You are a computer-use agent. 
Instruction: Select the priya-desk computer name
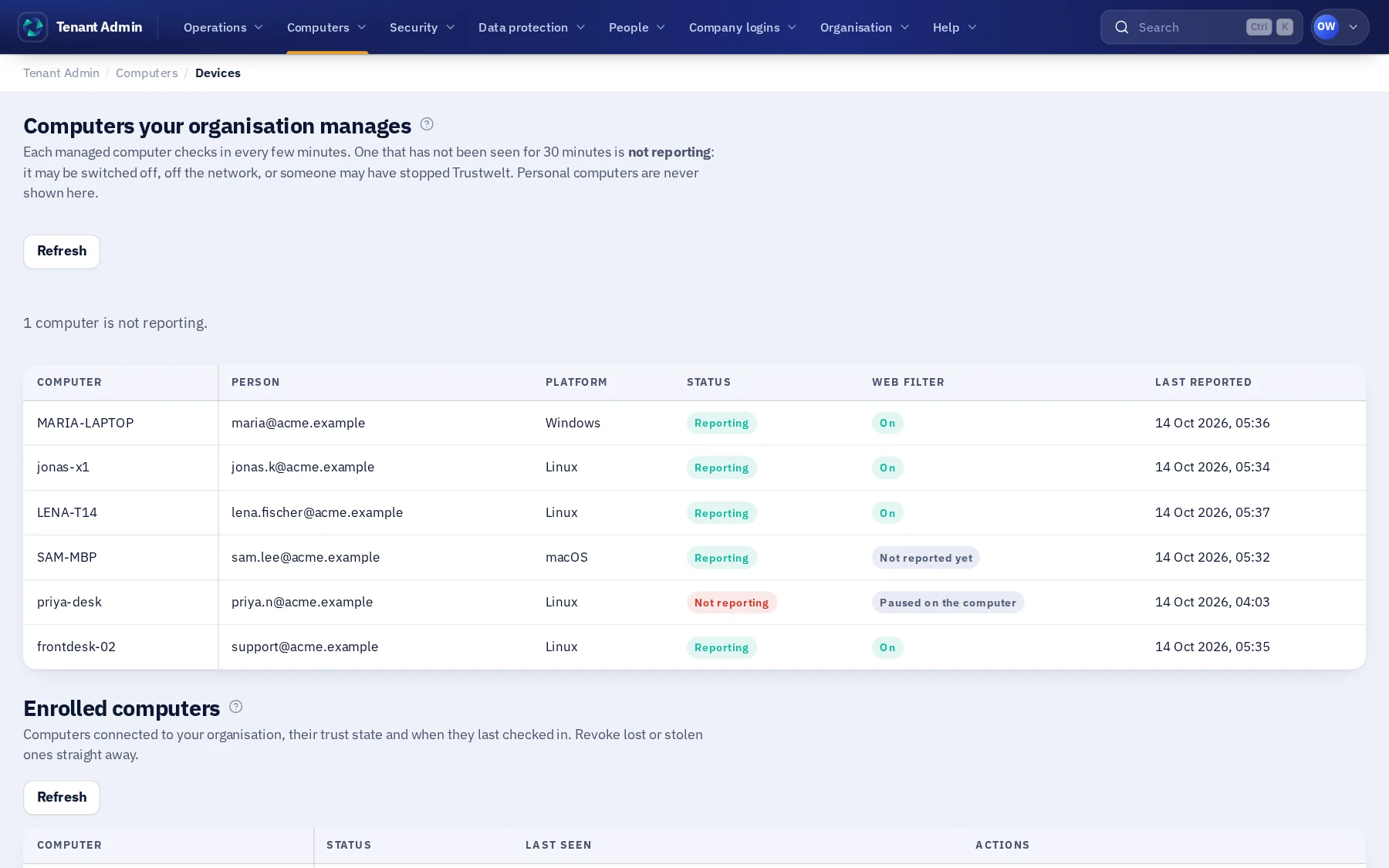point(69,602)
